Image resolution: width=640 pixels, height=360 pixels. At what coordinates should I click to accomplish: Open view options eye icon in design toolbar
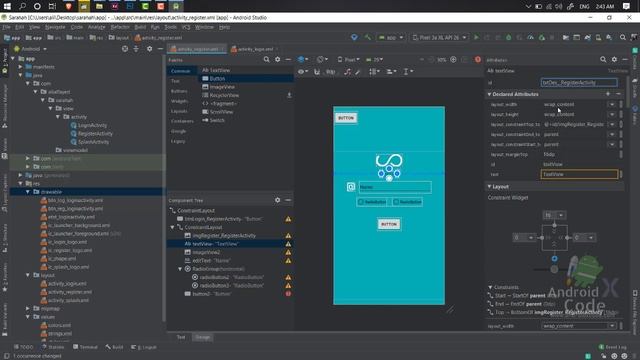coord(302,71)
